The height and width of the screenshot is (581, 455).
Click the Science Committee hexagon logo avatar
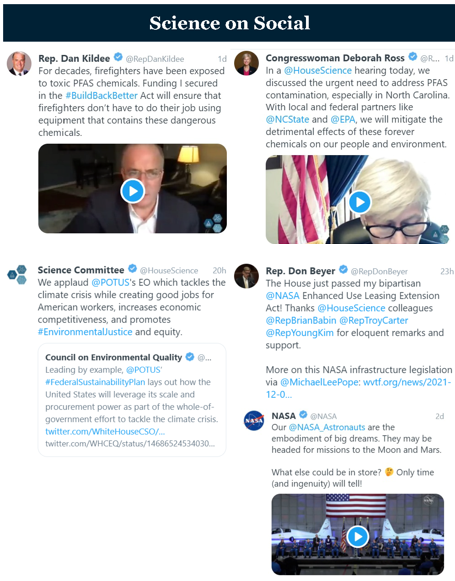pyautogui.click(x=18, y=275)
